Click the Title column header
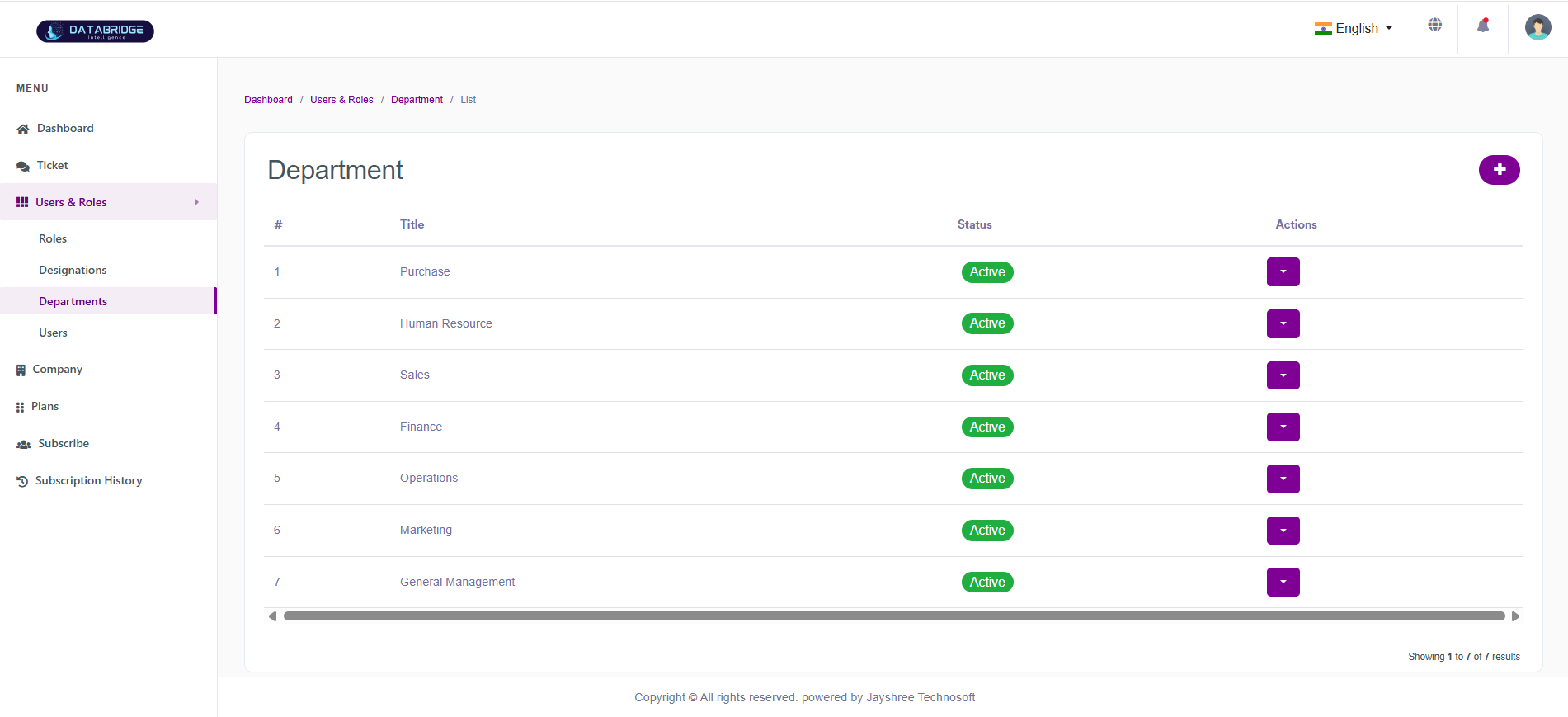Viewport: 1568px width, 717px height. coord(412,224)
